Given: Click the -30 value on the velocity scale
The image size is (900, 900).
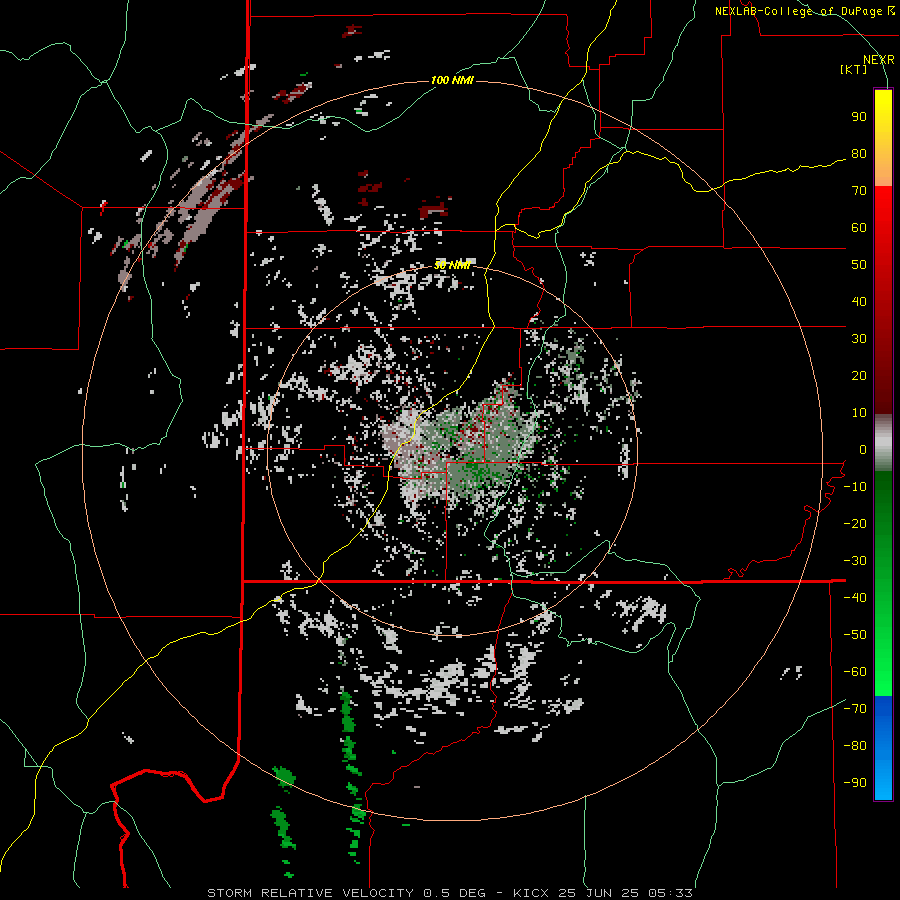Looking at the screenshot, I should [855, 561].
